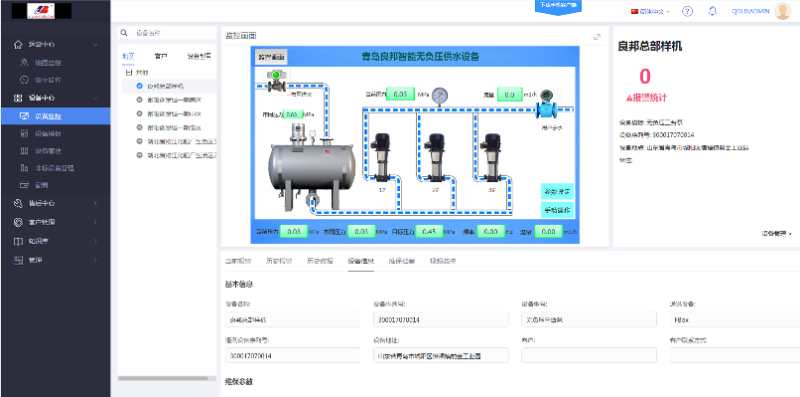Viewport: 800px width, 397px height.
Task: Click the horizontal scrollbar below the device list
Action: point(163,379)
